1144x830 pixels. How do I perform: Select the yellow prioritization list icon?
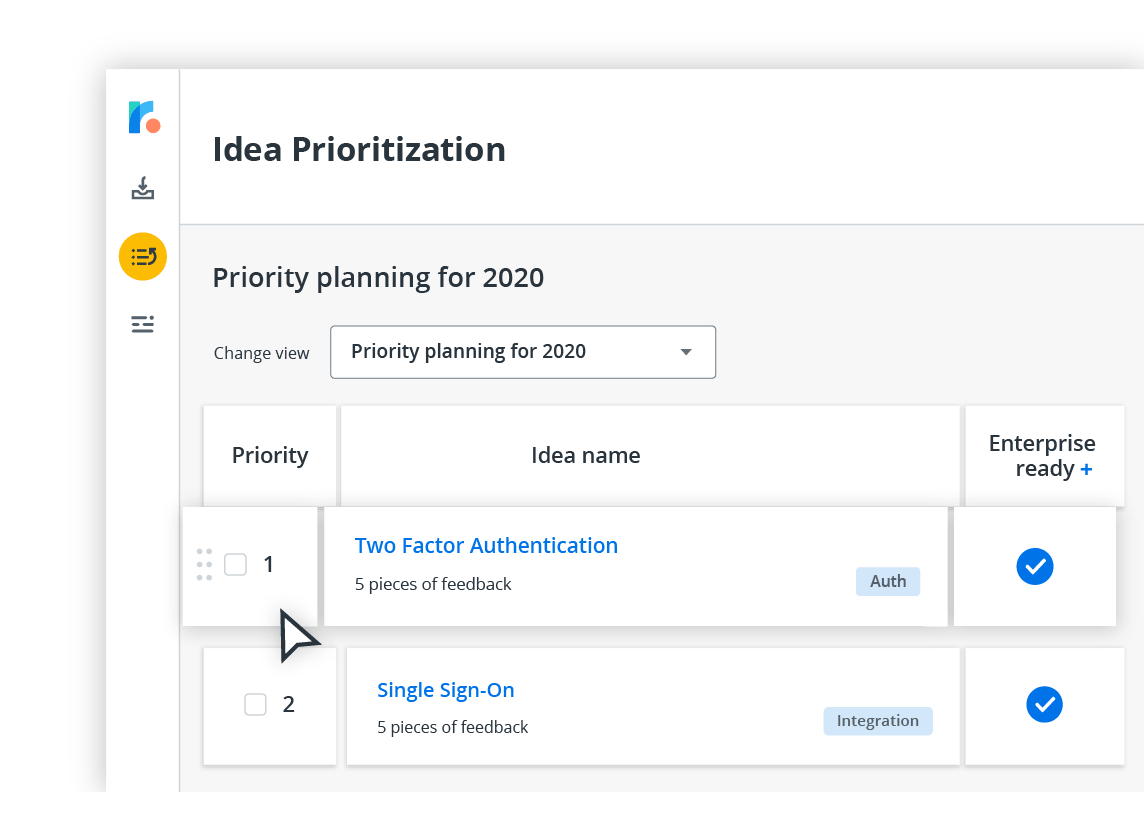(143, 257)
